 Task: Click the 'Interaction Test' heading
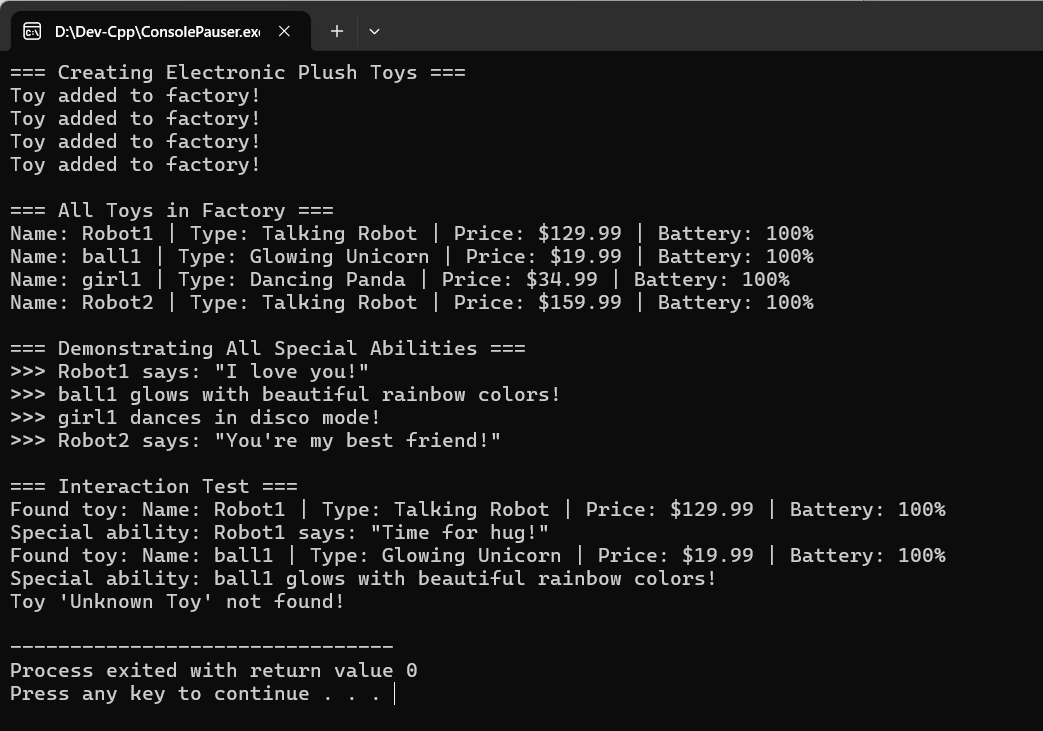point(153,486)
